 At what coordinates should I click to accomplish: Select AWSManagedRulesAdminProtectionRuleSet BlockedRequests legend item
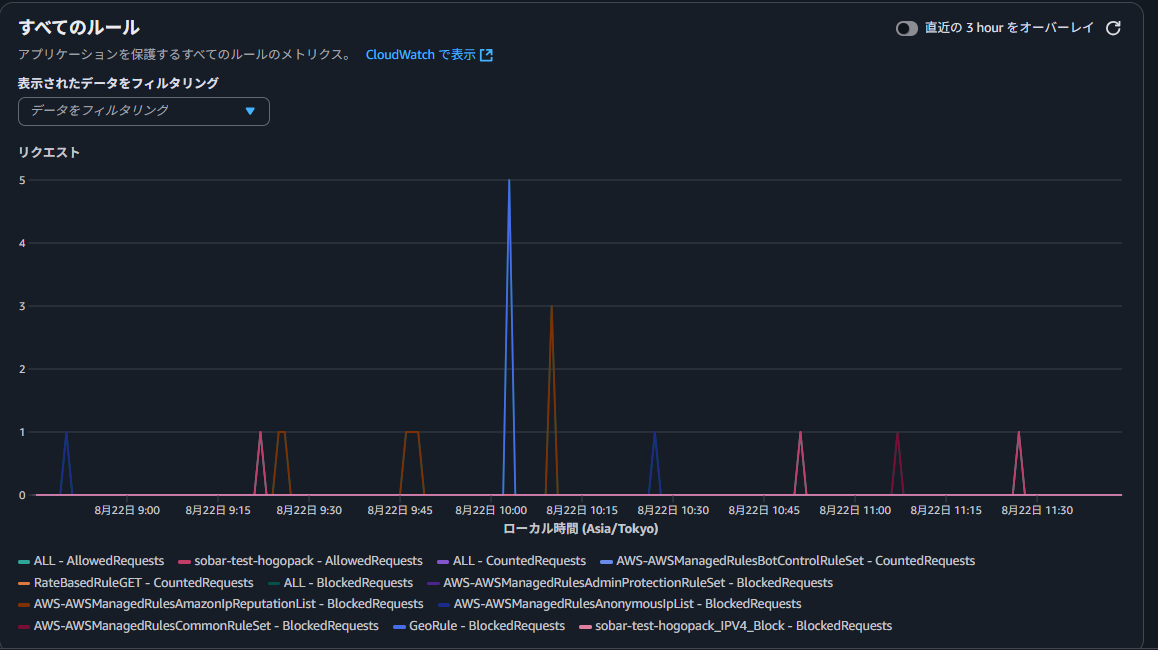(x=630, y=583)
